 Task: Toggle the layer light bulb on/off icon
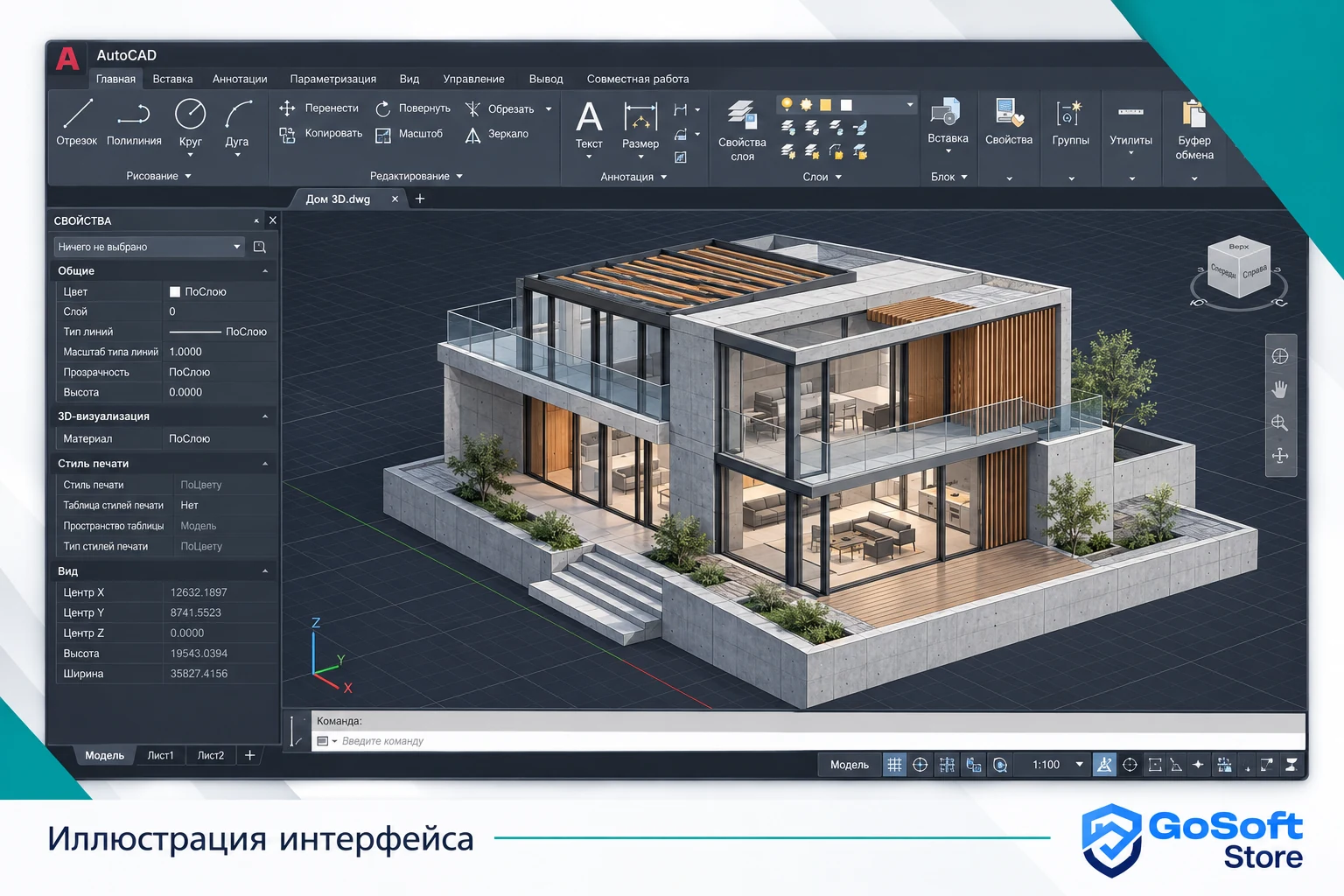coord(787,104)
